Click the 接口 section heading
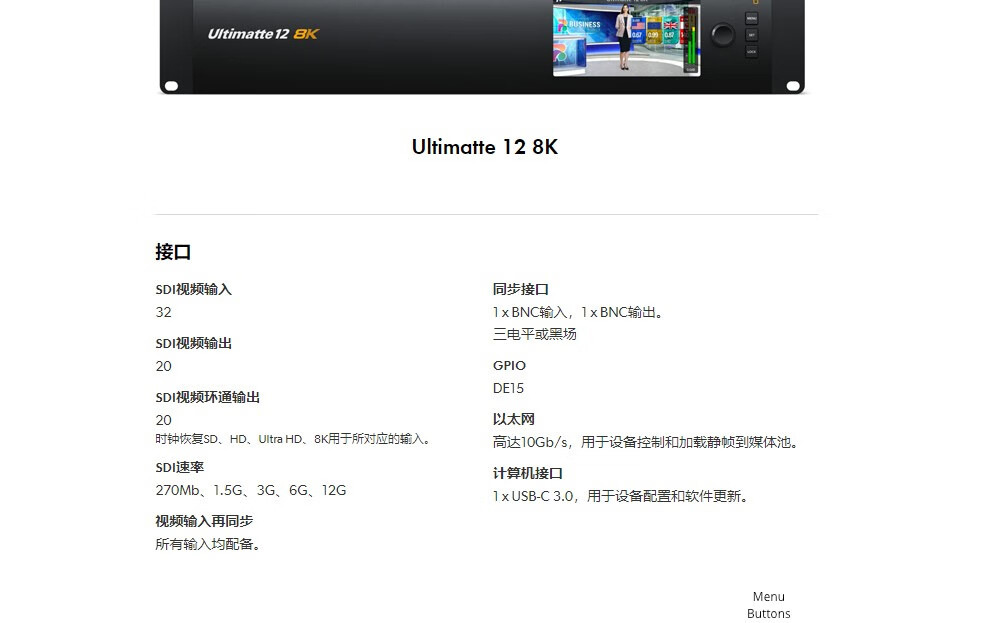 pos(173,252)
